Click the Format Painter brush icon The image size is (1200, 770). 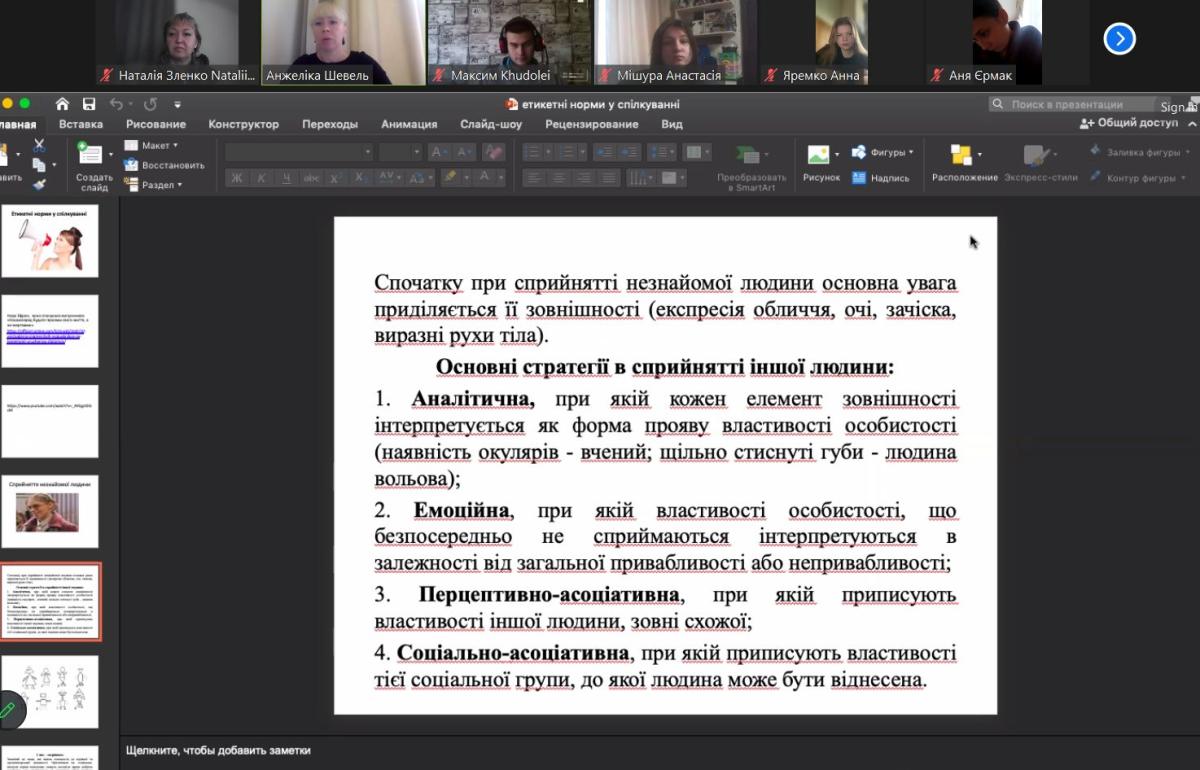[x=39, y=184]
